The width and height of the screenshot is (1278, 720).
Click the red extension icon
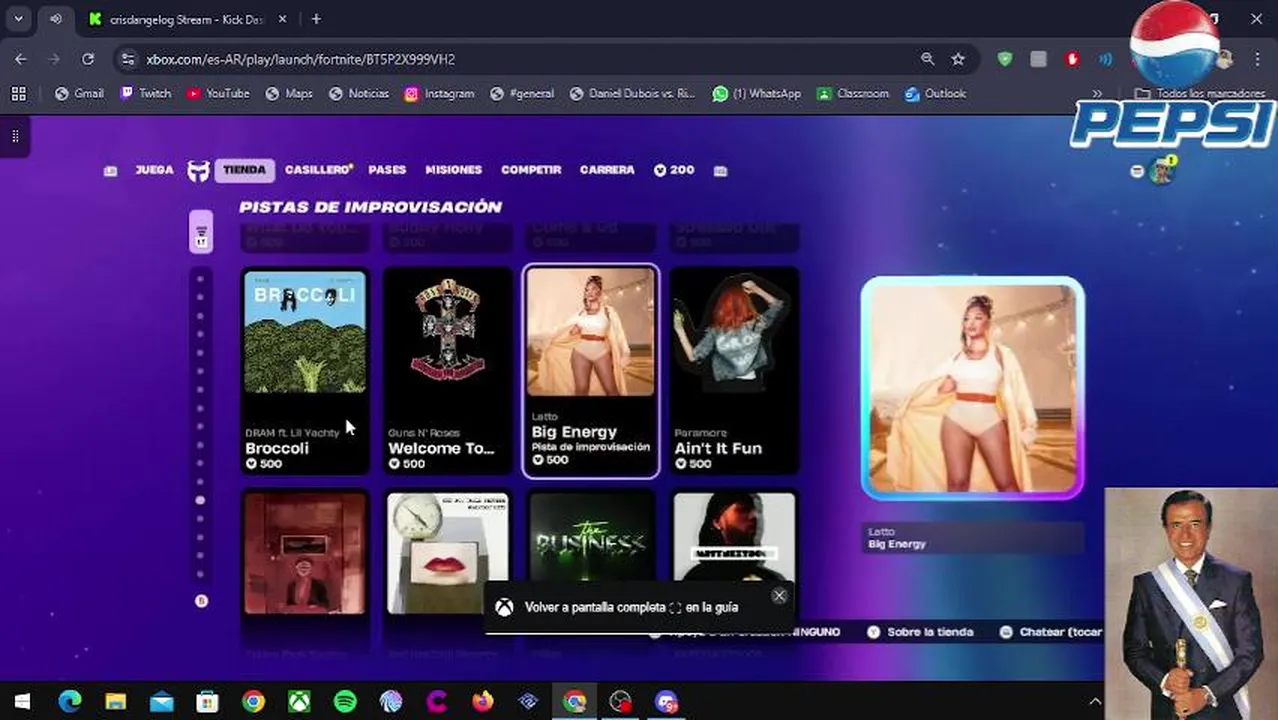(x=1072, y=59)
